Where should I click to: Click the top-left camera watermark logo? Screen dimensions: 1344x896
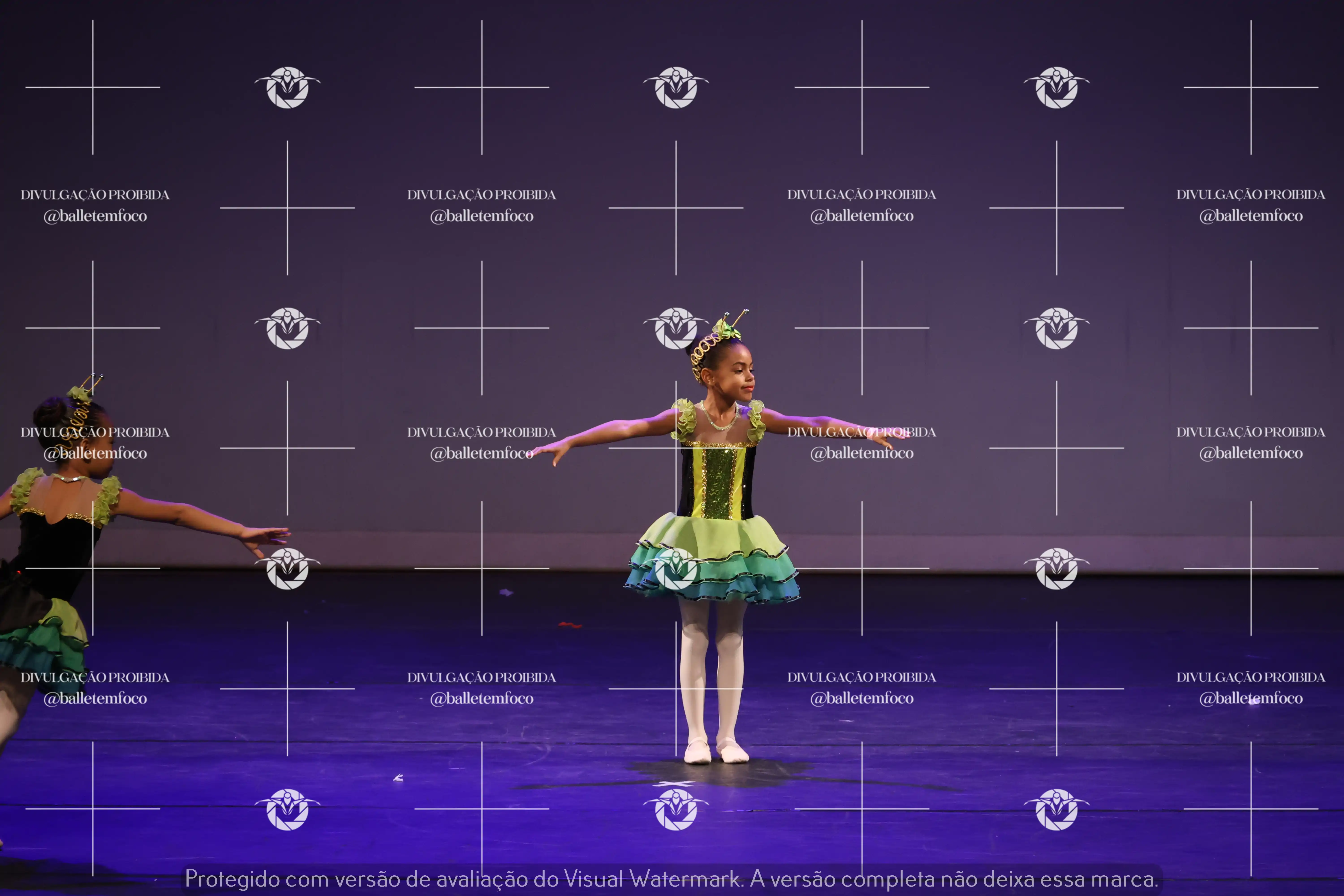pyautogui.click(x=287, y=87)
